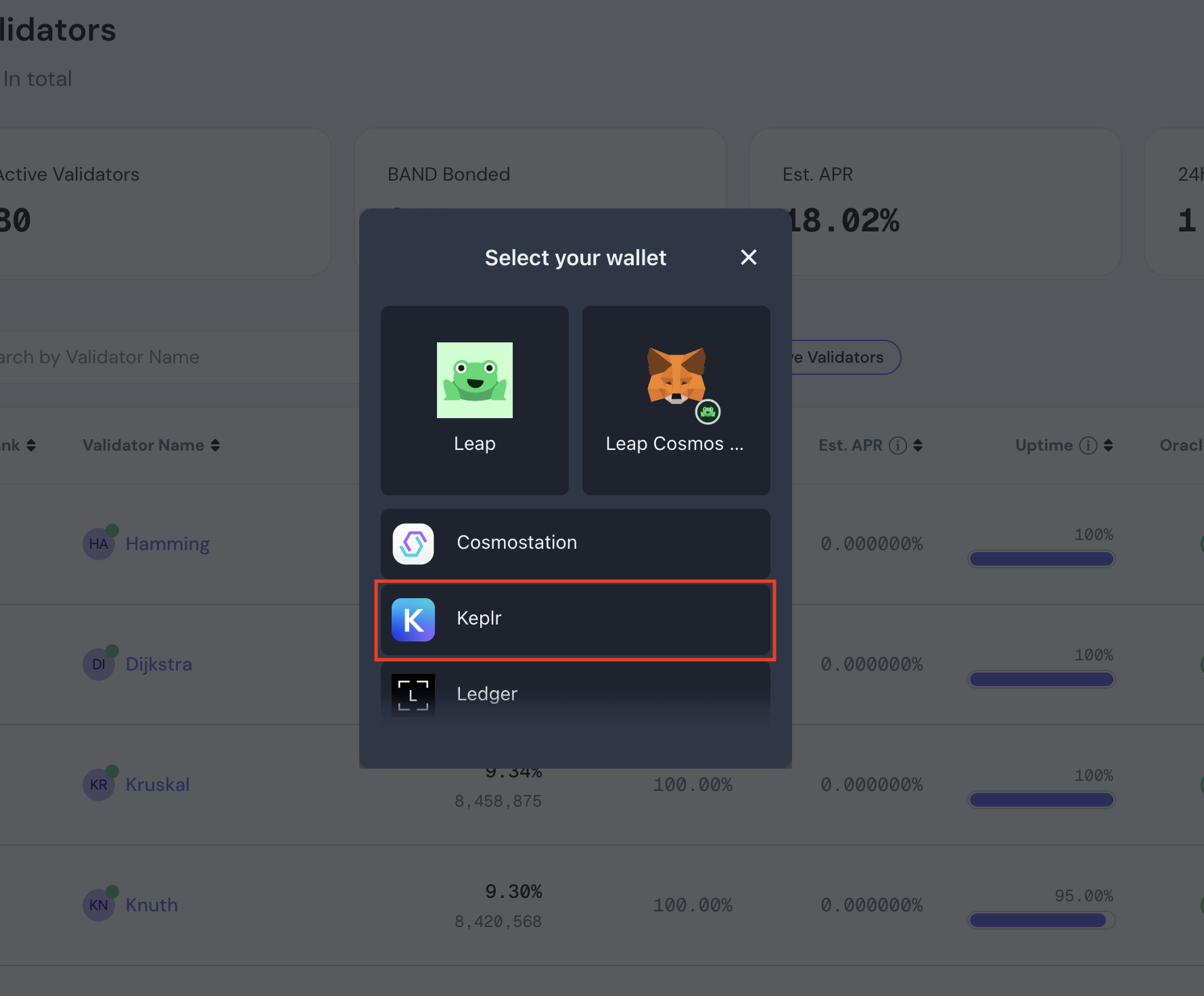Open the Dijkstra validator page
Image resolution: width=1204 pixels, height=996 pixels.
(x=158, y=664)
